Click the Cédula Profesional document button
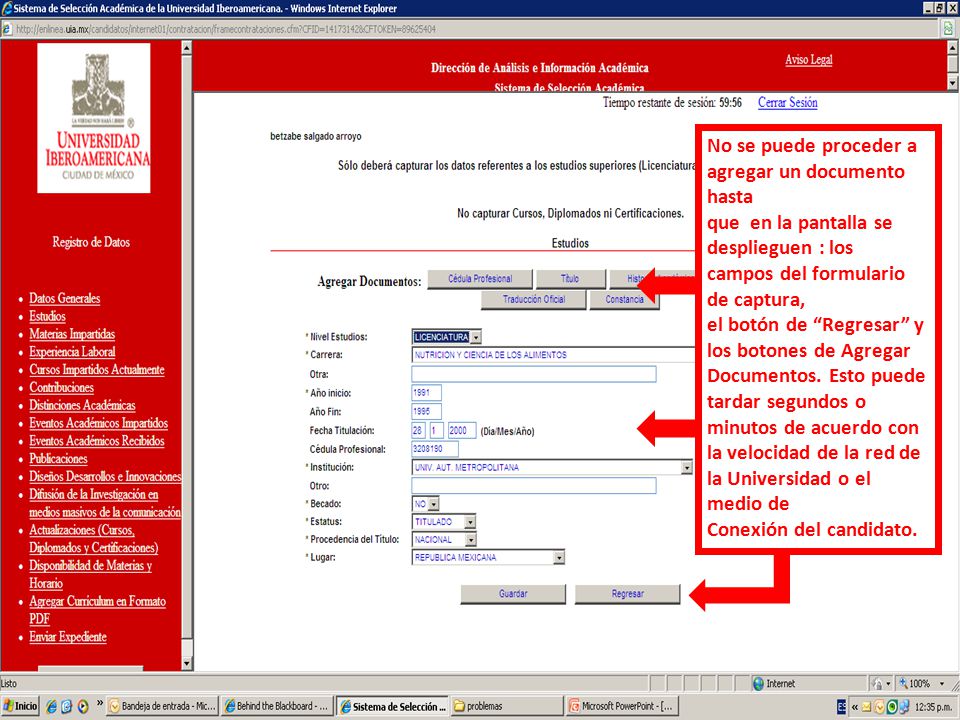Image resolution: width=960 pixels, height=720 pixels. (x=480, y=279)
